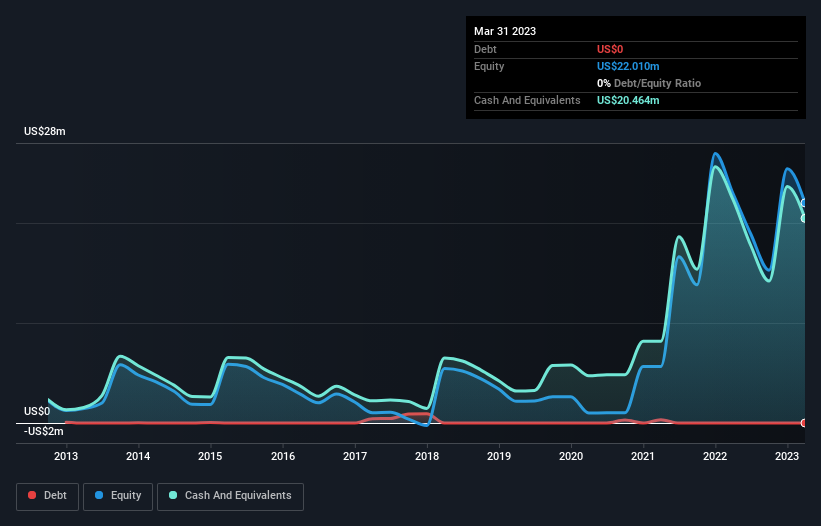Select the Cash data point marker at Mar 2023
Viewport: 821px width, 526px height.
pyautogui.click(x=804, y=218)
